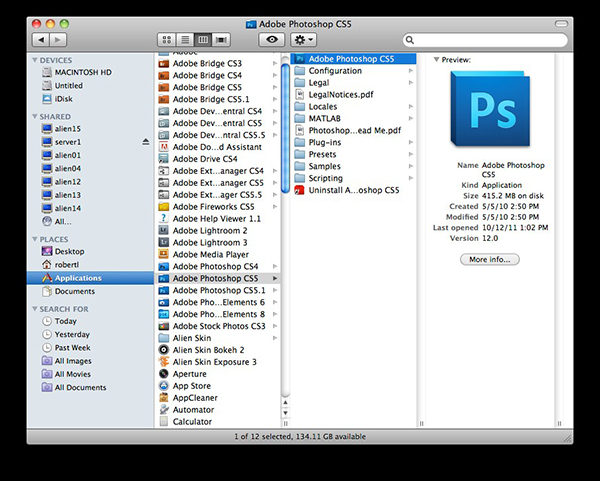Select MACINTOSH HD drive icon
The width and height of the screenshot is (600, 481).
(x=47, y=72)
